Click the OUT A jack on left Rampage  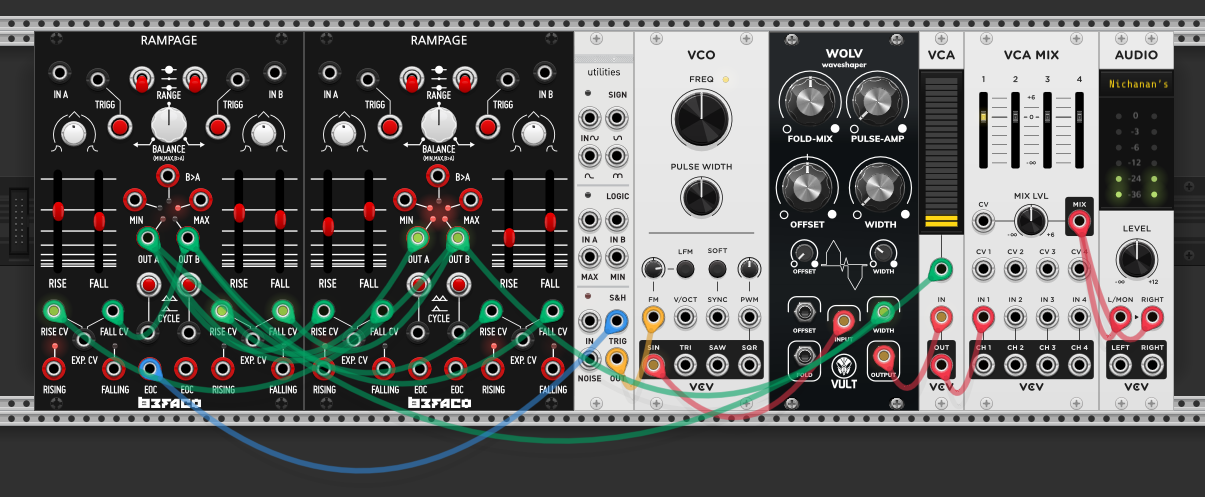click(x=148, y=238)
